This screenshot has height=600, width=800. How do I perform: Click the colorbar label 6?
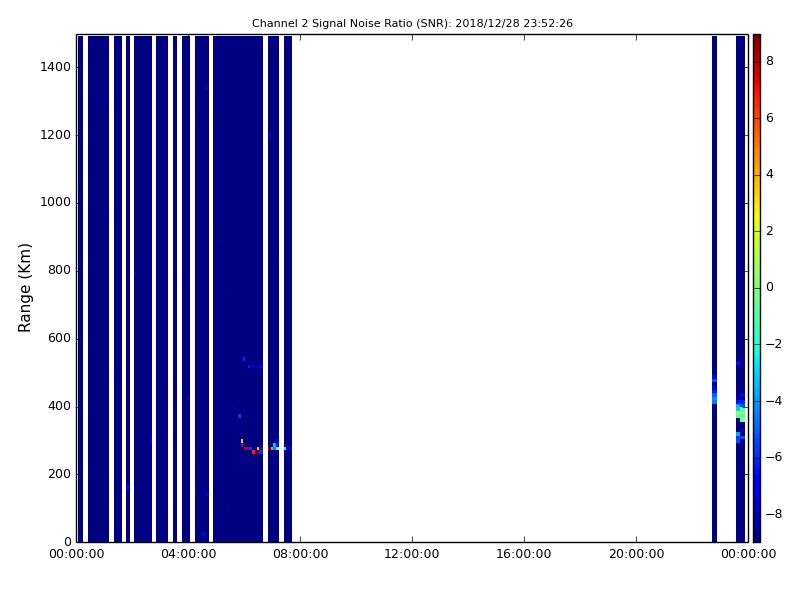click(x=770, y=118)
